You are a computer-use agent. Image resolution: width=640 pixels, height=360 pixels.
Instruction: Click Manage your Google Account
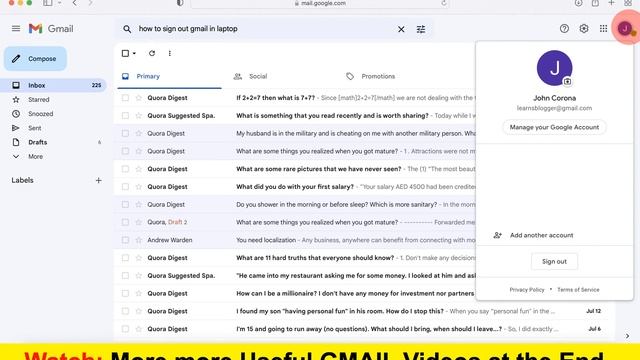coord(554,127)
